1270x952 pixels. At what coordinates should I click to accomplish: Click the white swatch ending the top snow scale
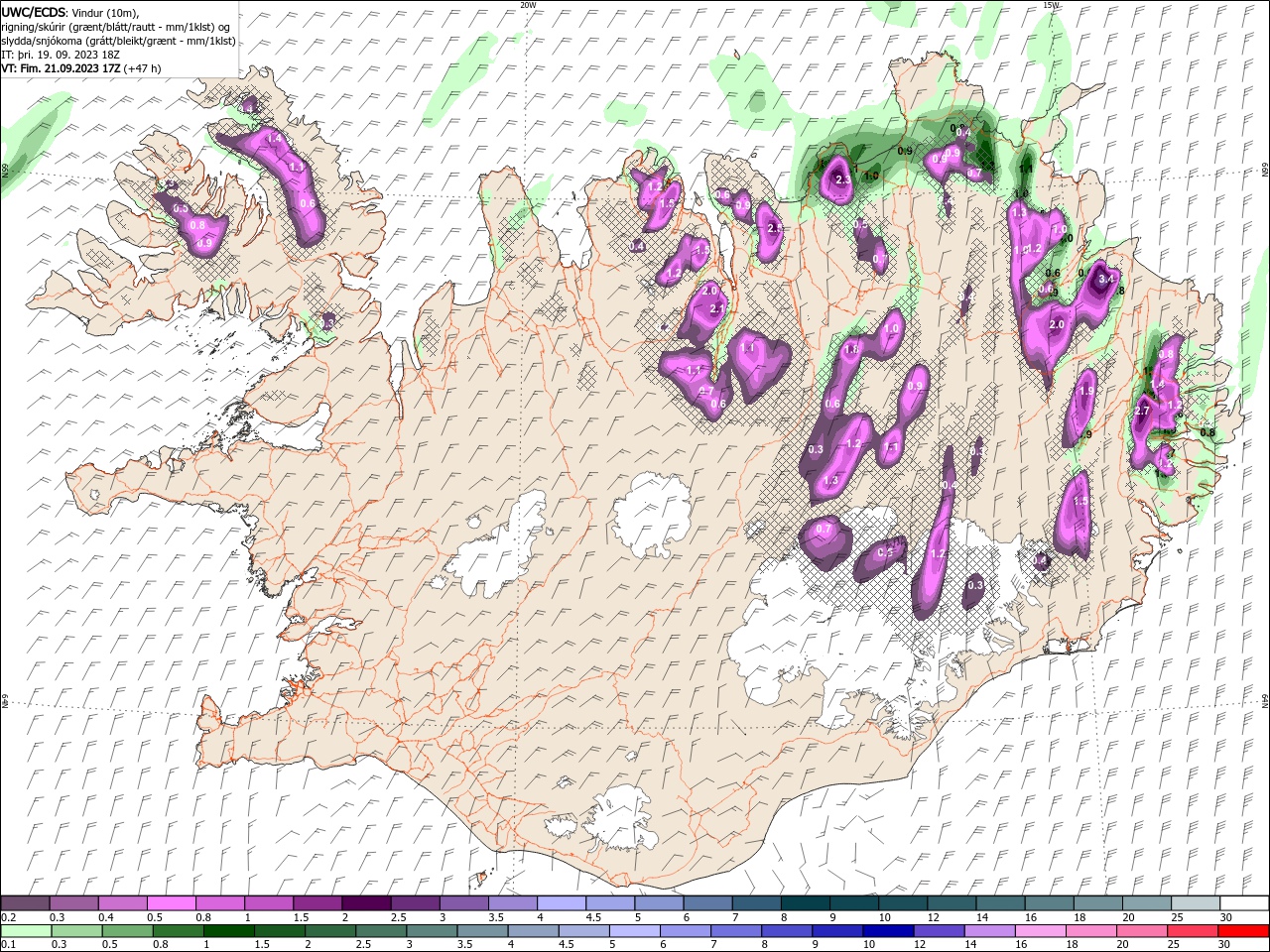pos(1243,902)
